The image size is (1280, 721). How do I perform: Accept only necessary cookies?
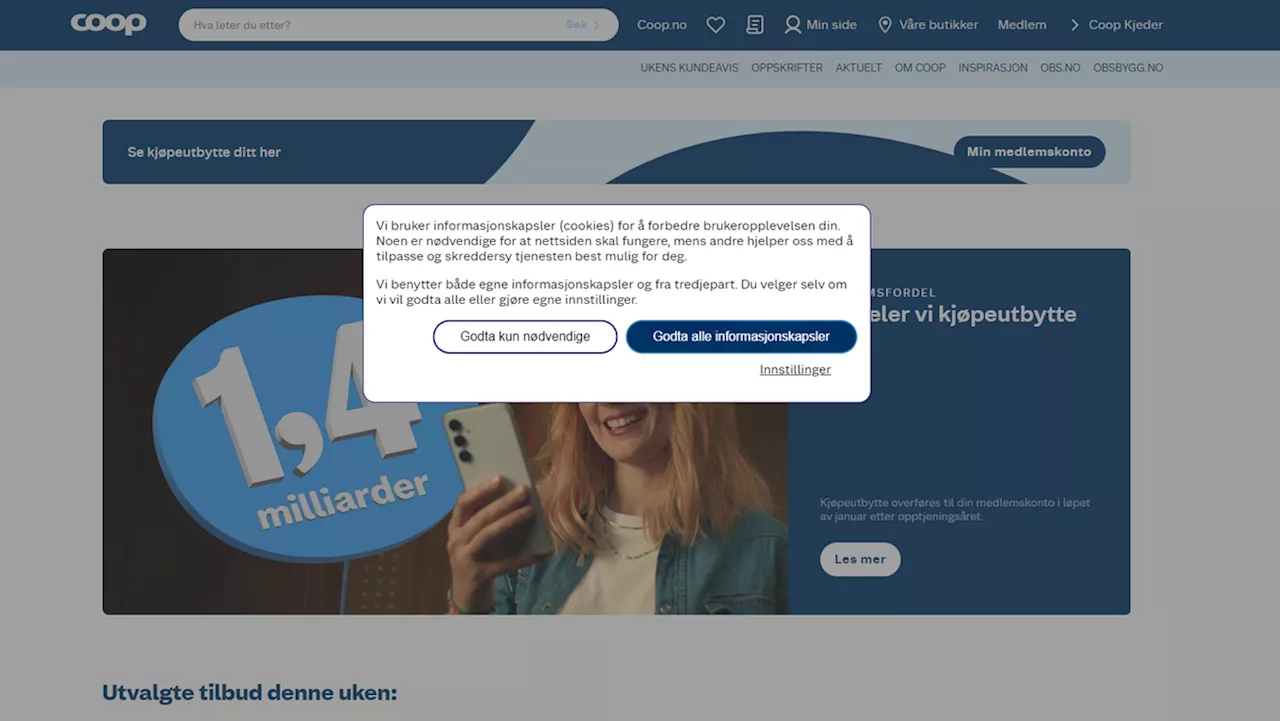pos(525,337)
